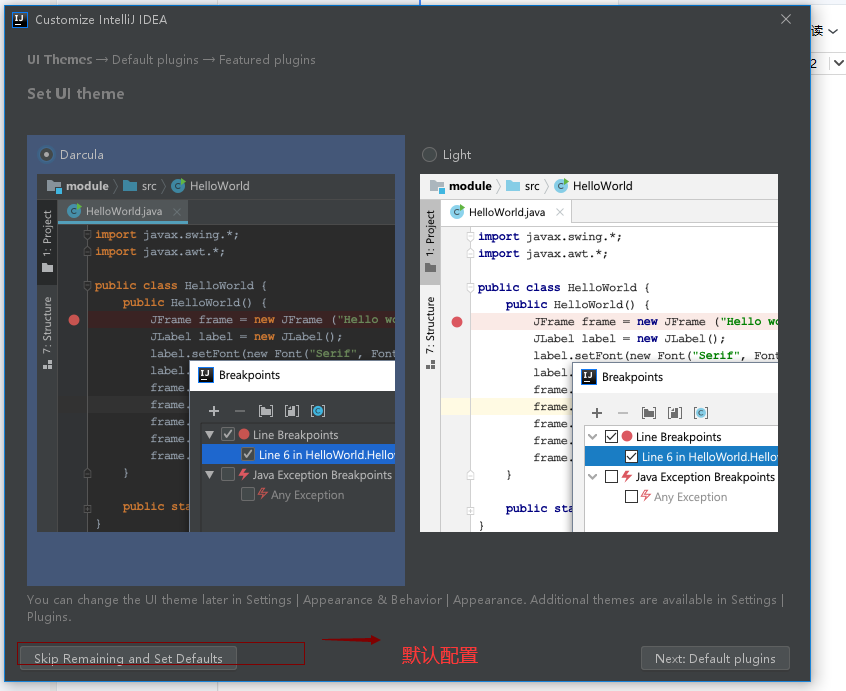Image resolution: width=846 pixels, height=691 pixels.
Task: Close the Customize IntelliJ IDEA dialog
Action: (786, 19)
